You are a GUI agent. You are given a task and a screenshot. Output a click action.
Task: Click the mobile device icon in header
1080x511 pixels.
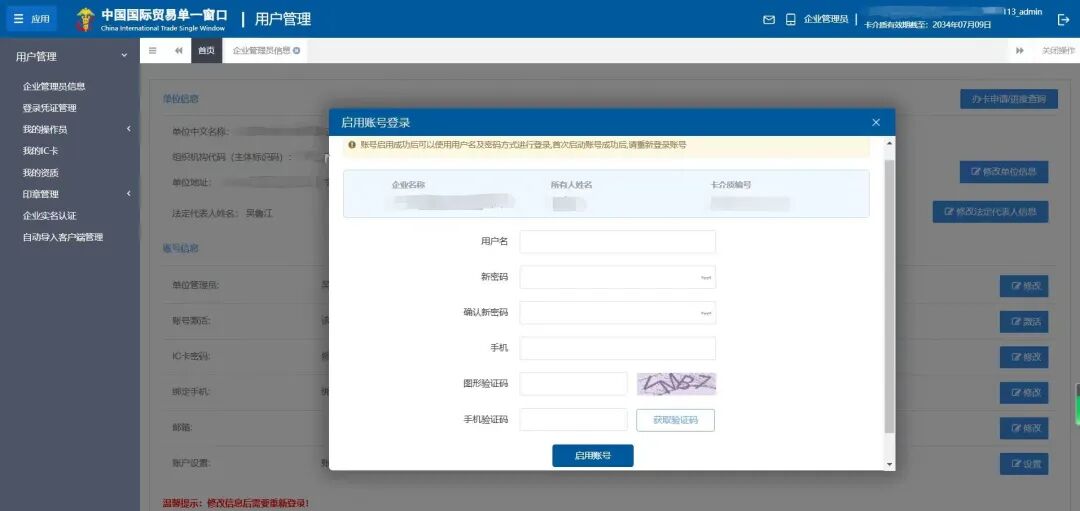point(790,19)
